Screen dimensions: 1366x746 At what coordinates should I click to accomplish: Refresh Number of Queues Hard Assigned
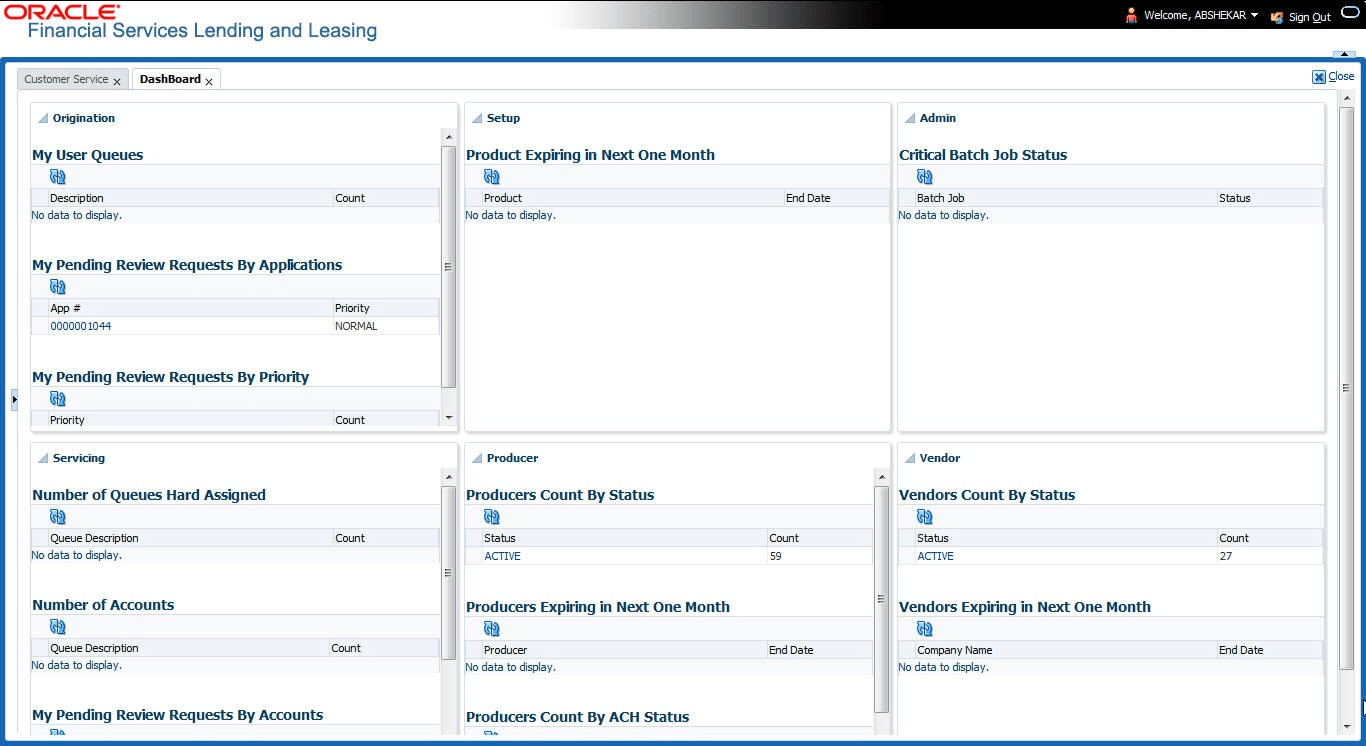pos(58,517)
